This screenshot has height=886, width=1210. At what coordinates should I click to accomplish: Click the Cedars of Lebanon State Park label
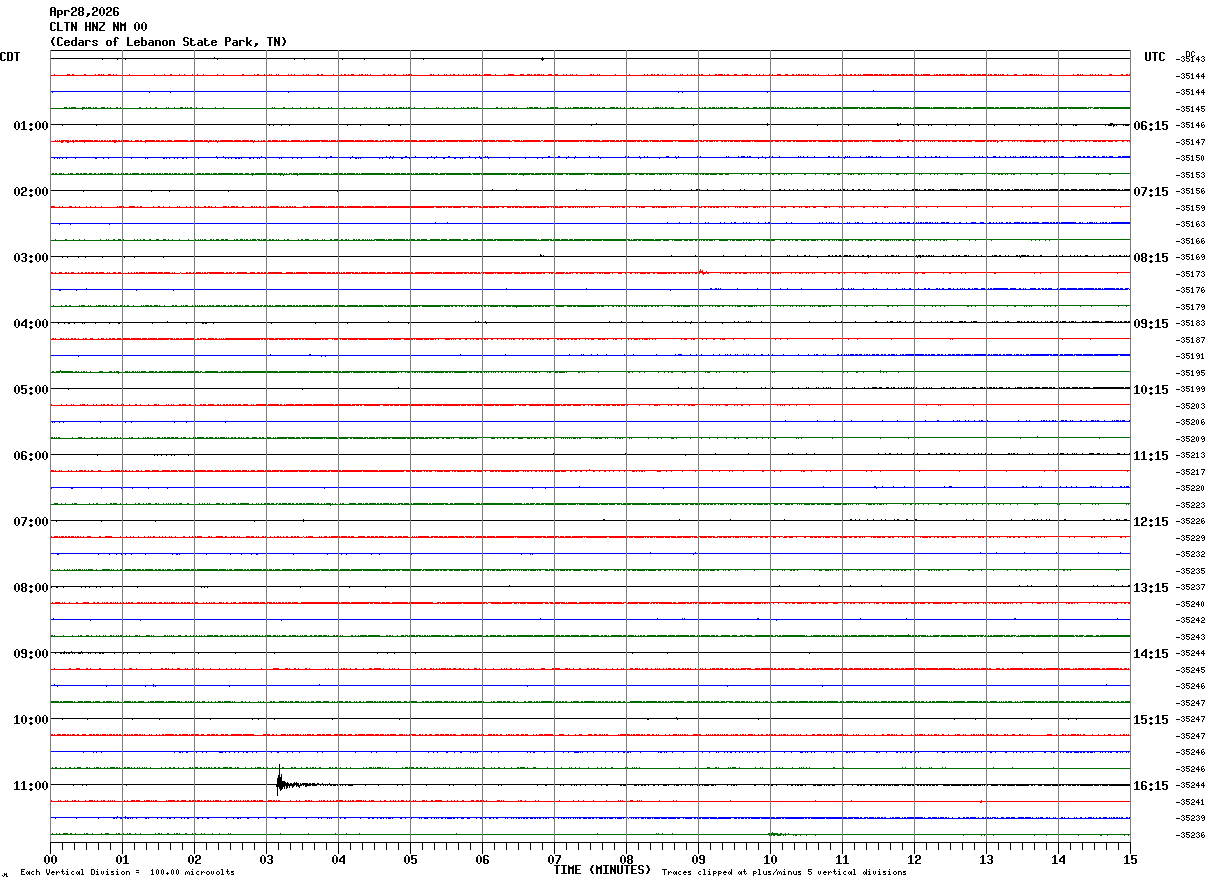pyautogui.click(x=168, y=42)
